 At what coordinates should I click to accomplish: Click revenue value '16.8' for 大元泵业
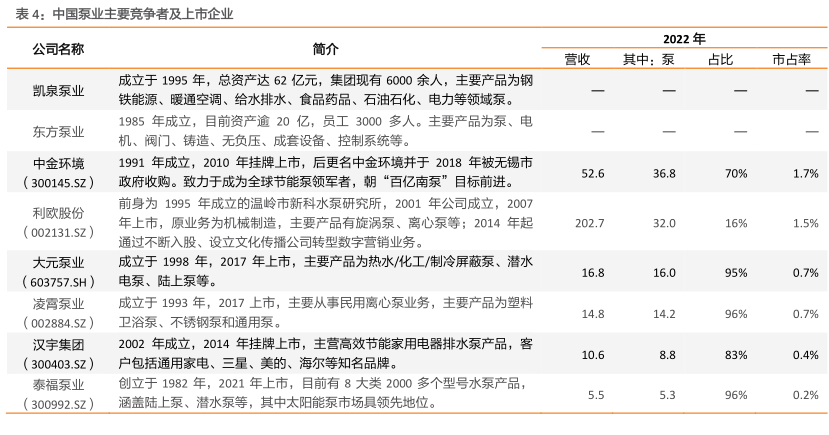(x=593, y=273)
